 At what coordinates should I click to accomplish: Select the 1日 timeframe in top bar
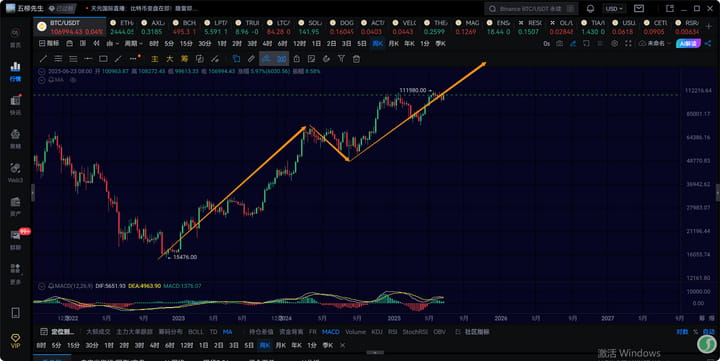tap(316, 44)
